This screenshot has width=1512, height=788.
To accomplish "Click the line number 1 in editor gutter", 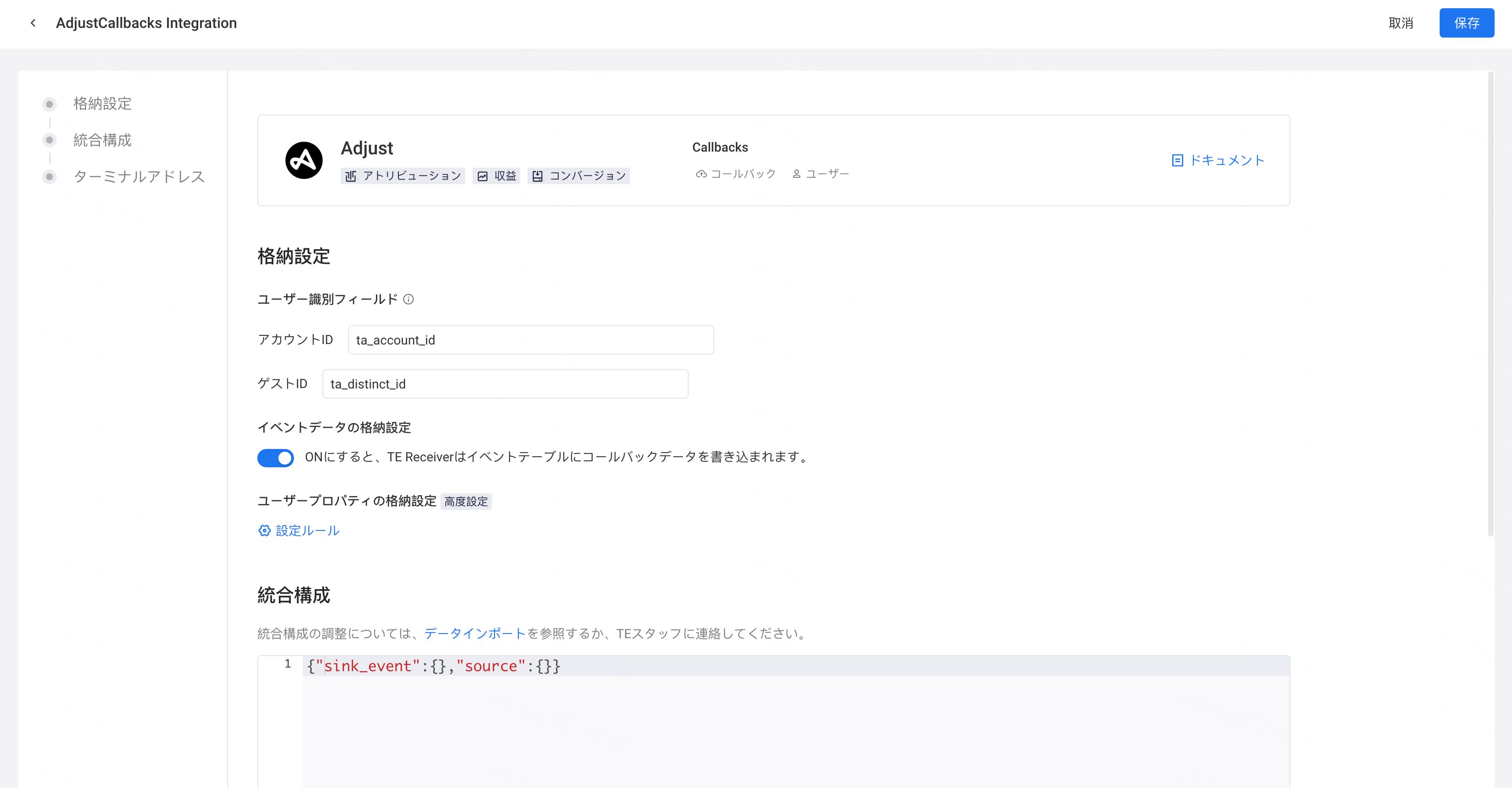I will 288,664.
